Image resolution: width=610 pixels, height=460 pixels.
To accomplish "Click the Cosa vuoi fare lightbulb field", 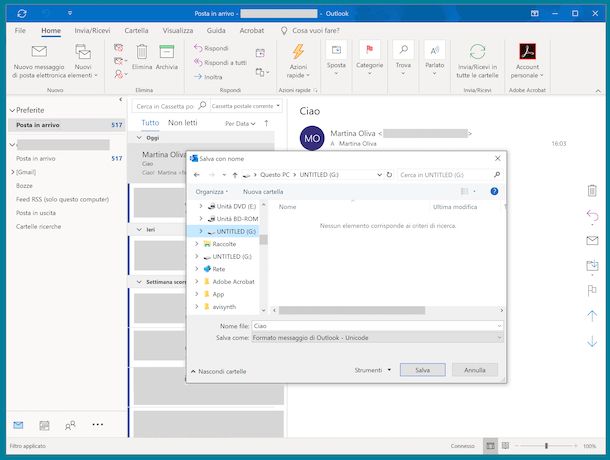I will [310, 31].
